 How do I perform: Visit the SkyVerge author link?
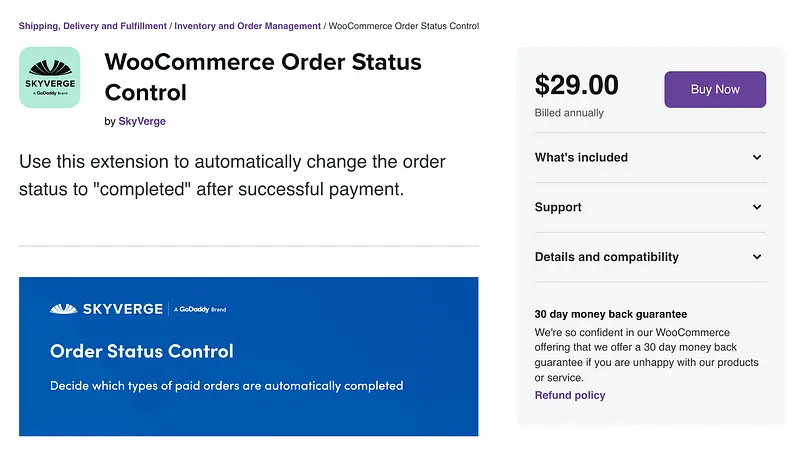[142, 122]
